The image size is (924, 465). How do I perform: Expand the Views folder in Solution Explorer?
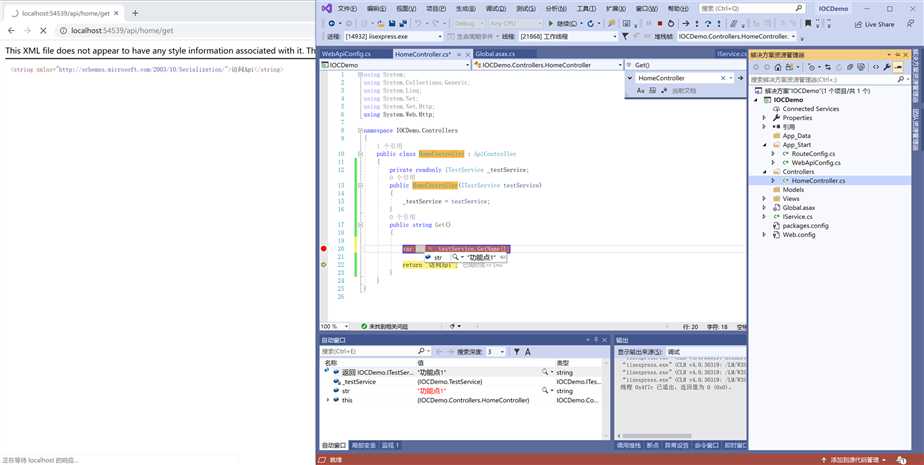pos(764,199)
